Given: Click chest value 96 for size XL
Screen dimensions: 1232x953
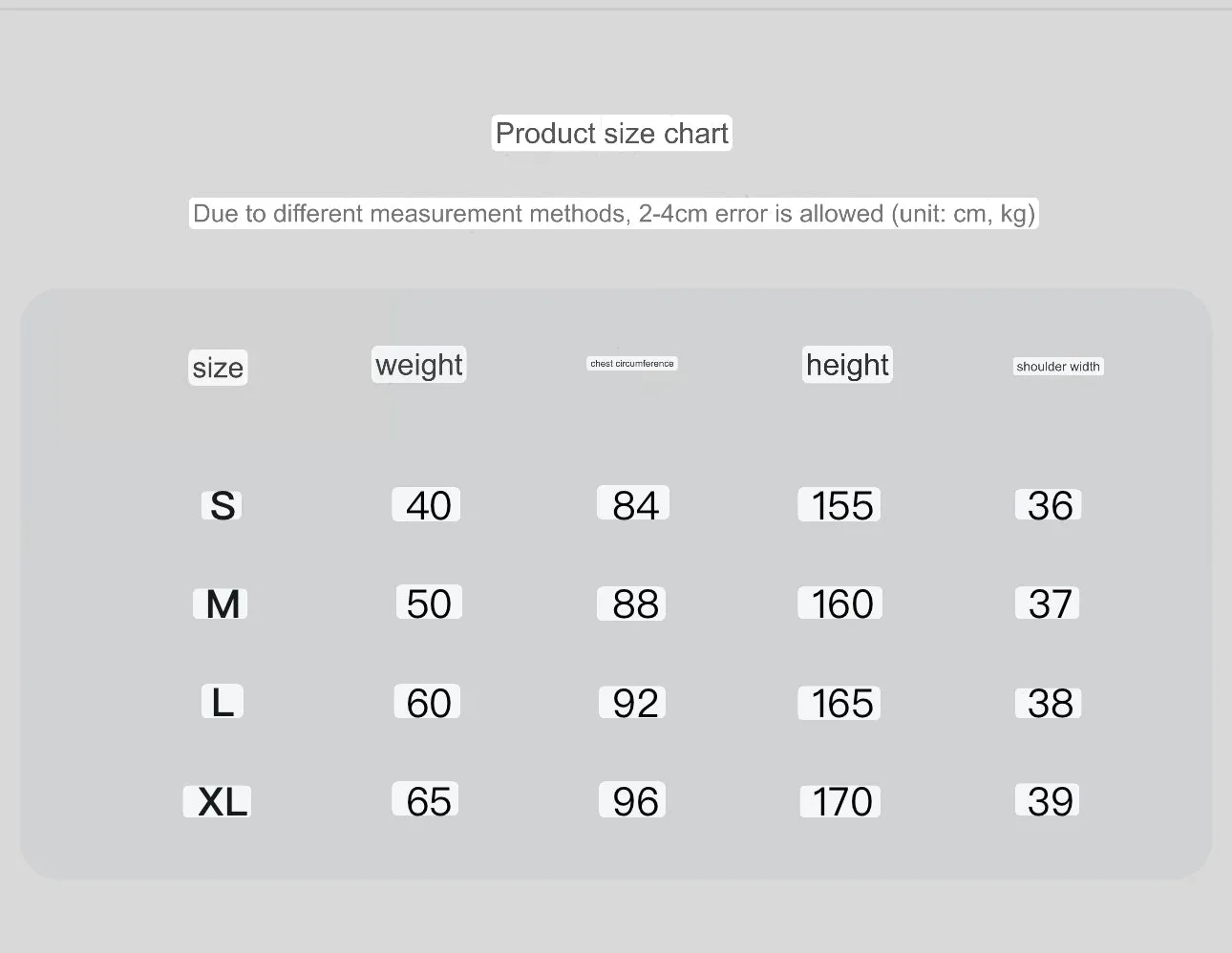Looking at the screenshot, I should tap(632, 800).
